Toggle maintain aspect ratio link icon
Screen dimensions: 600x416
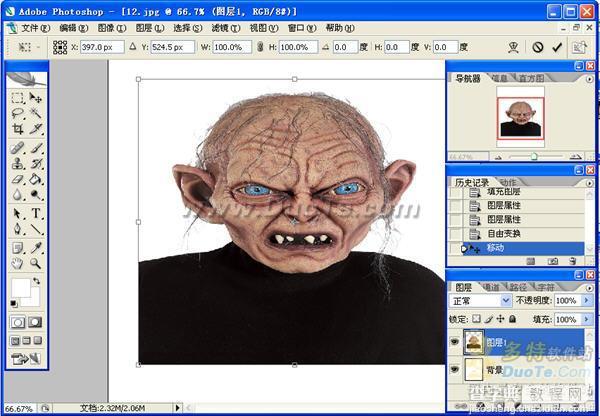coord(260,47)
